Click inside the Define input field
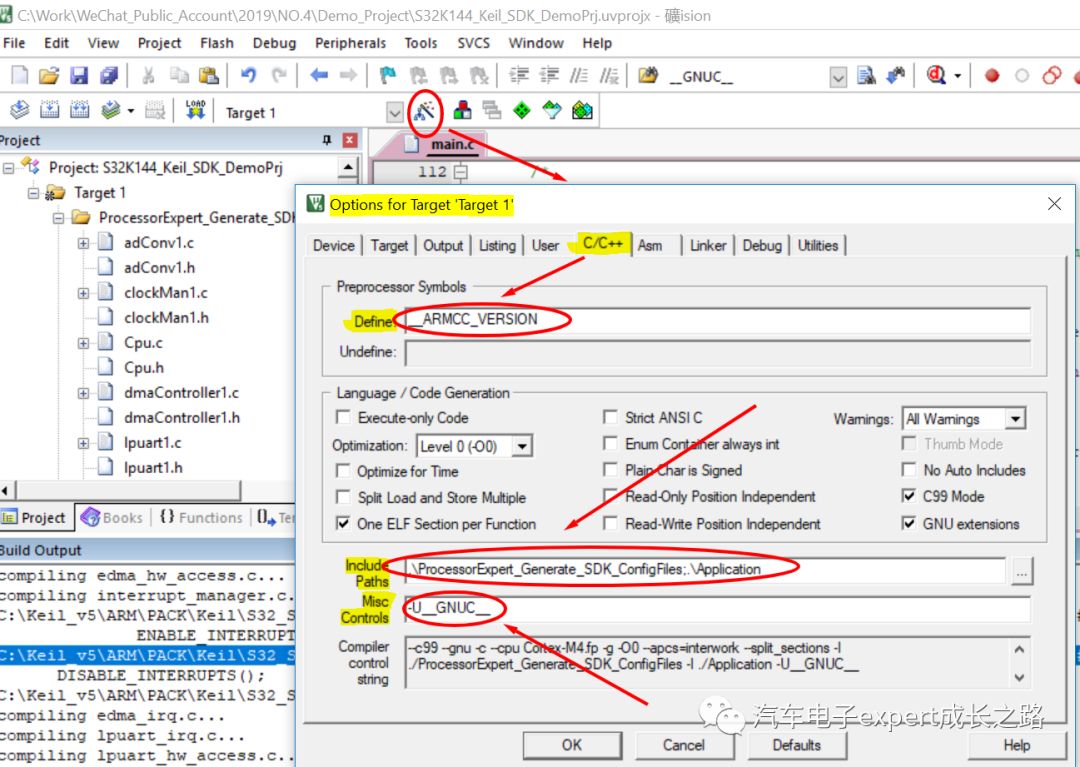This screenshot has width=1080, height=767. [718, 320]
